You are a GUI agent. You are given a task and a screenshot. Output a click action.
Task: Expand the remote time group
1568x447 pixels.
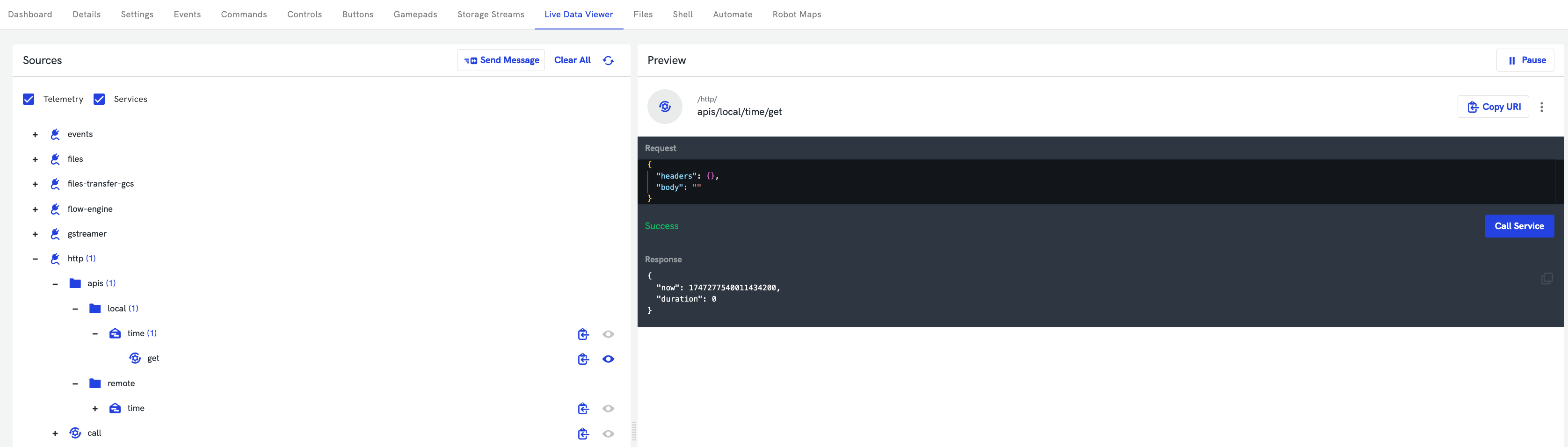click(x=95, y=409)
